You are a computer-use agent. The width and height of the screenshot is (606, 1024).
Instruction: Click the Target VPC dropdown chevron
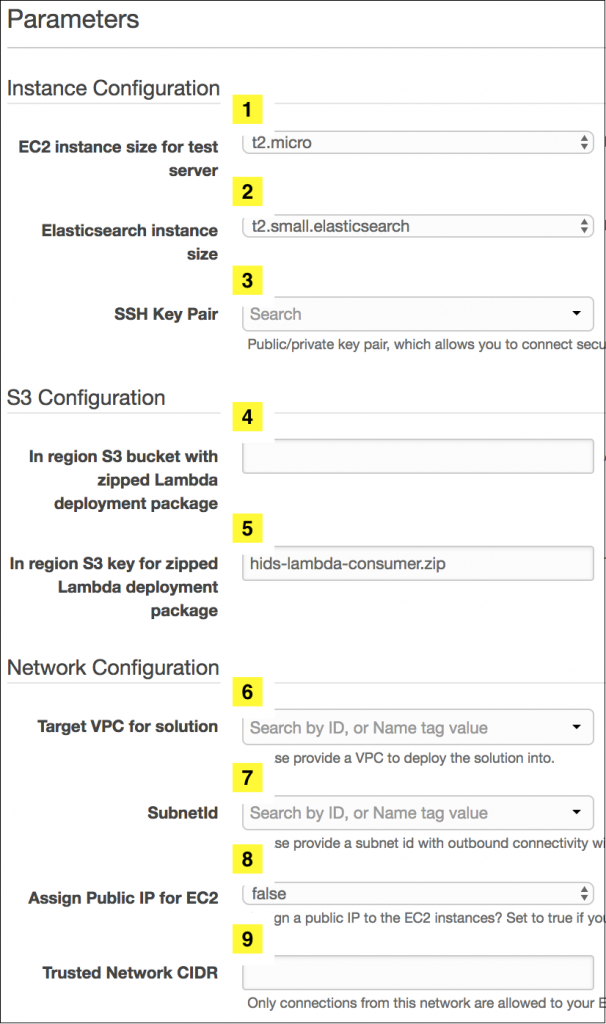pyautogui.click(x=578, y=727)
